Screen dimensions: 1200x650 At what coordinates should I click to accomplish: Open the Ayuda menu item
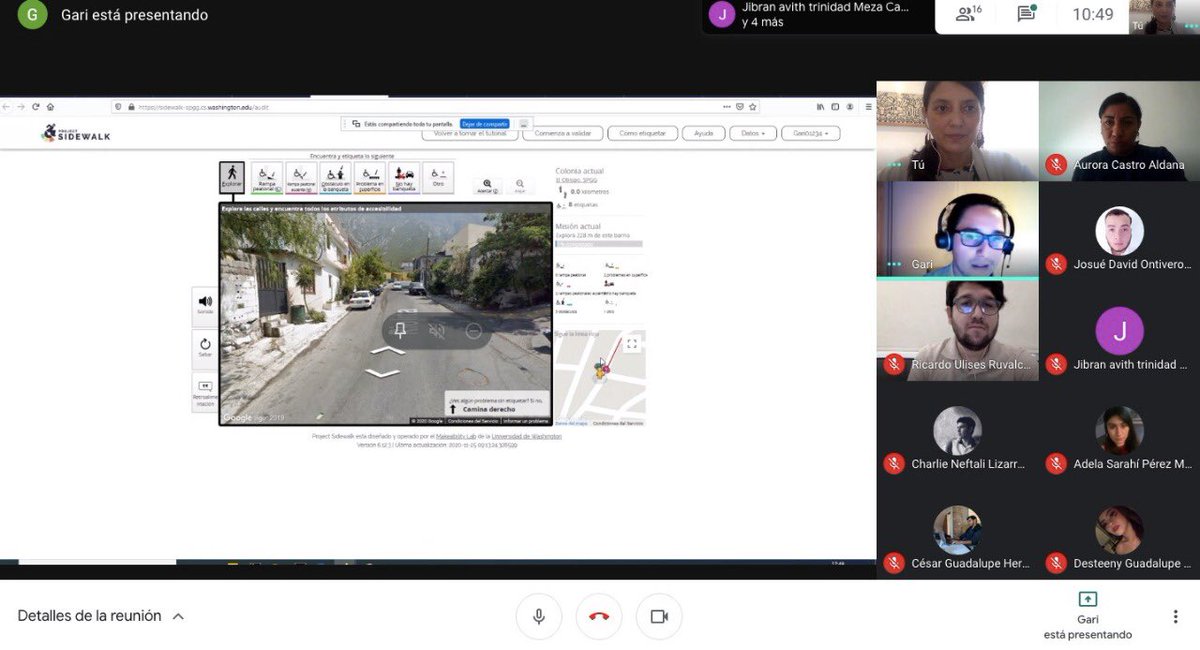[704, 133]
